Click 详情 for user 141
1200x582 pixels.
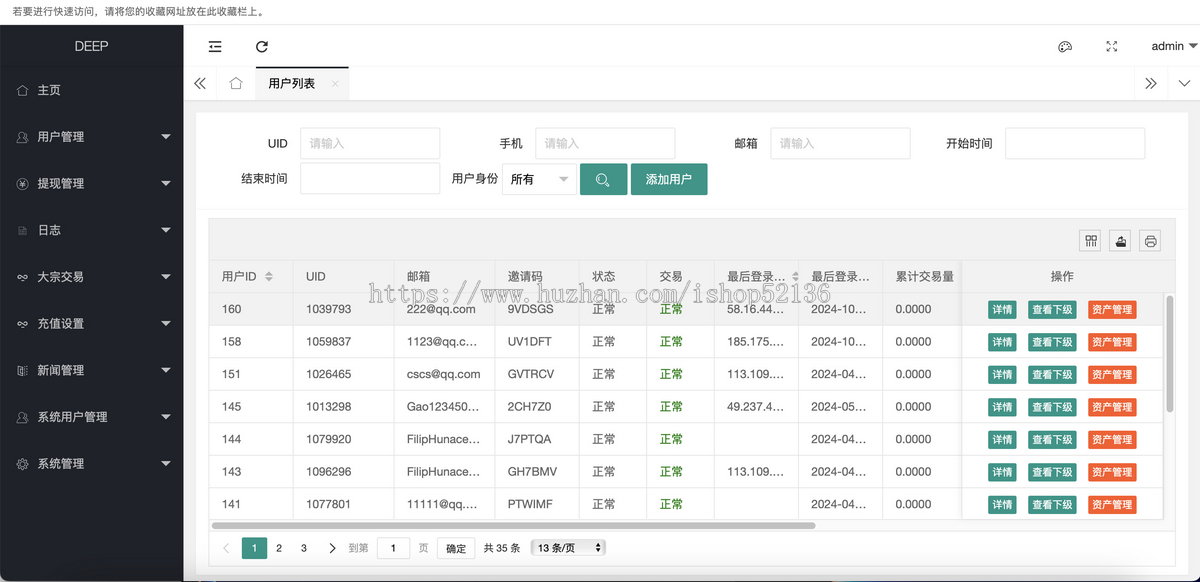tap(1002, 505)
